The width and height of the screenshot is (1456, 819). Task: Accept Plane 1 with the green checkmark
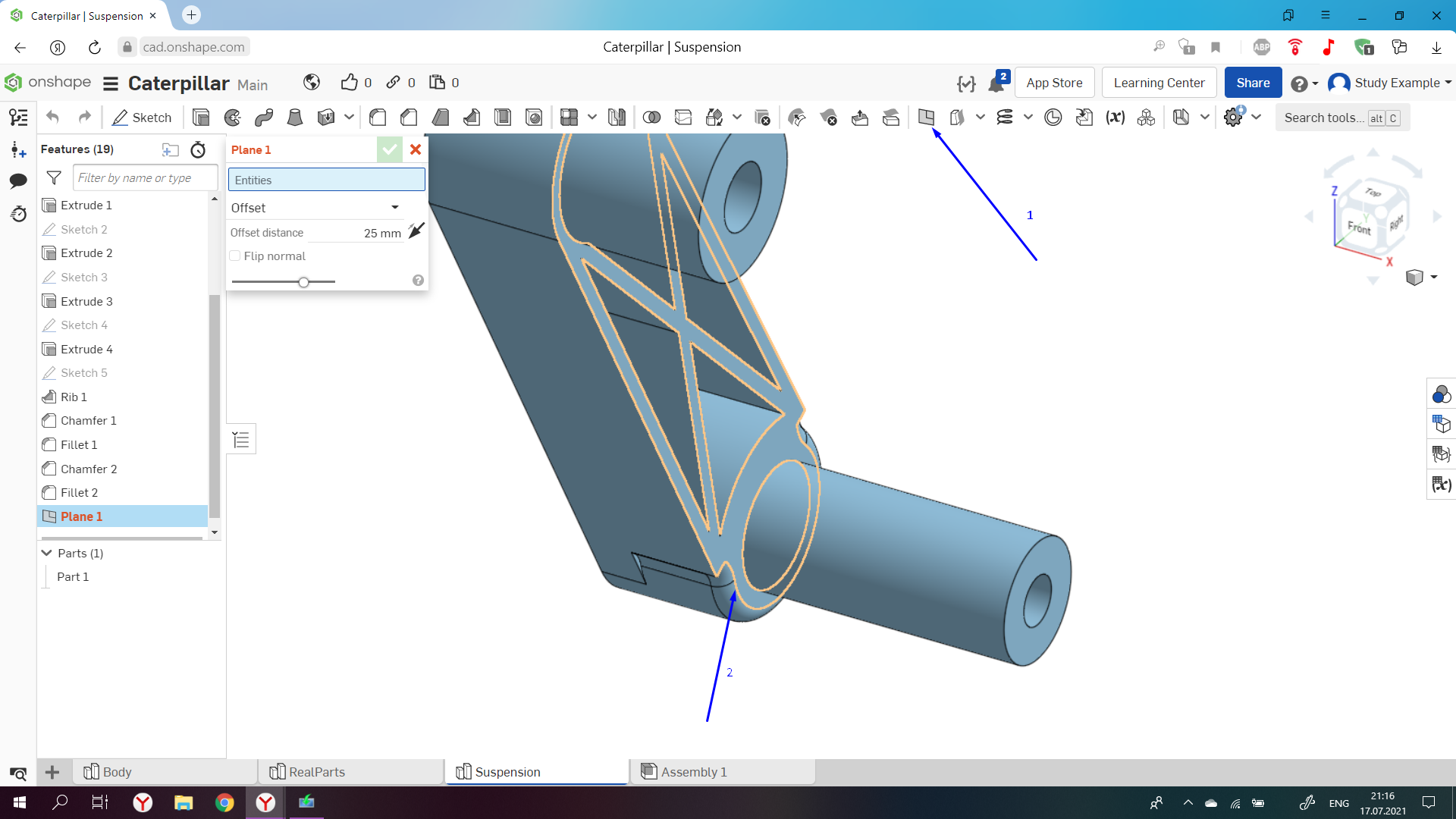click(x=390, y=150)
